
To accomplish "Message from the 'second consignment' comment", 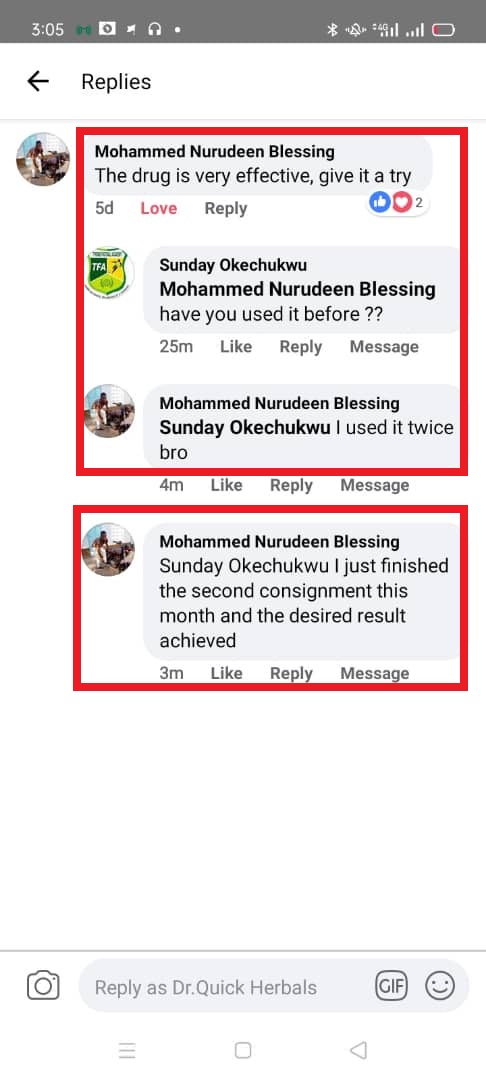I will pos(374,673).
